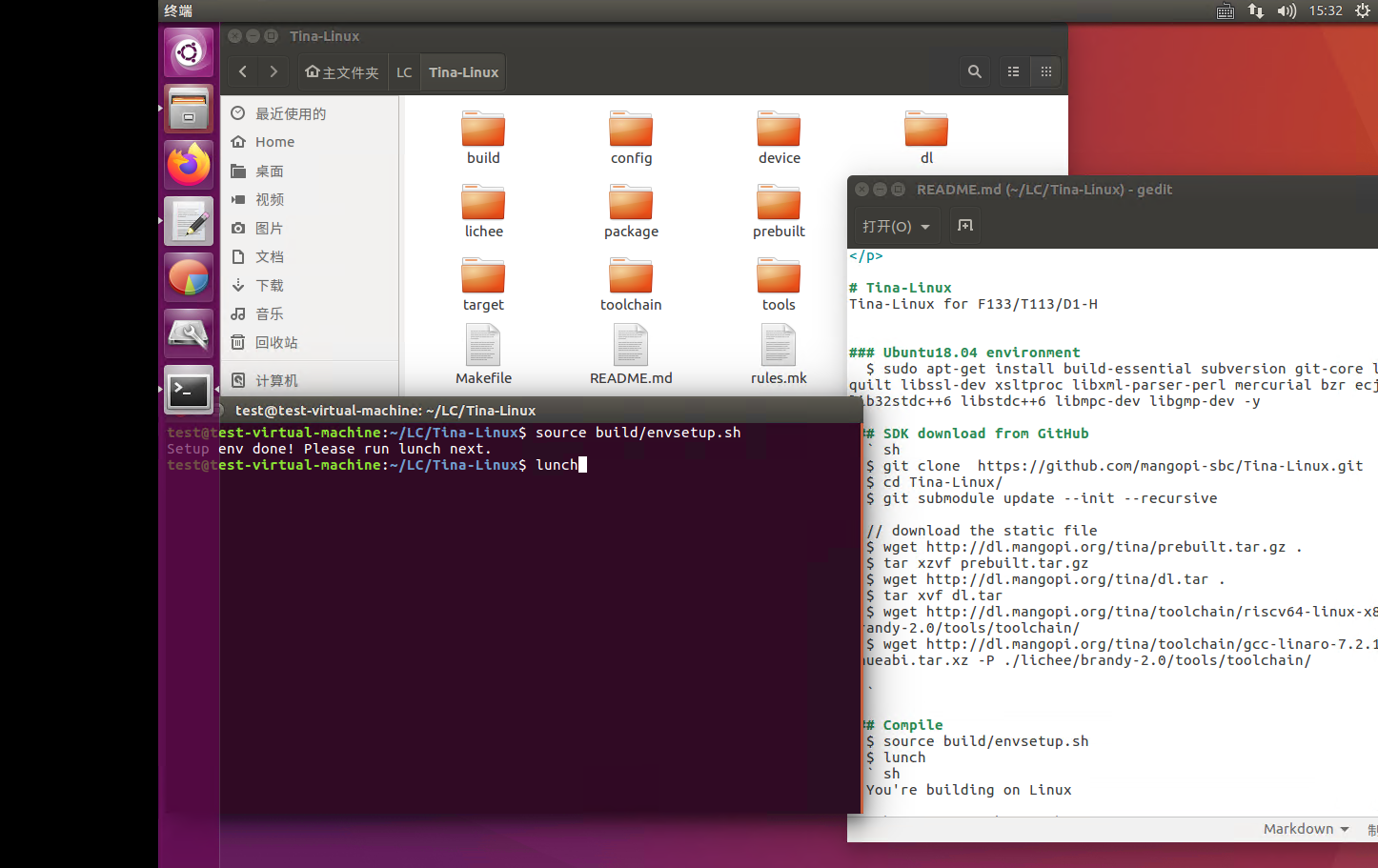Image resolution: width=1378 pixels, height=868 pixels.
Task: Click the 15:32 clock
Action: (x=1326, y=11)
